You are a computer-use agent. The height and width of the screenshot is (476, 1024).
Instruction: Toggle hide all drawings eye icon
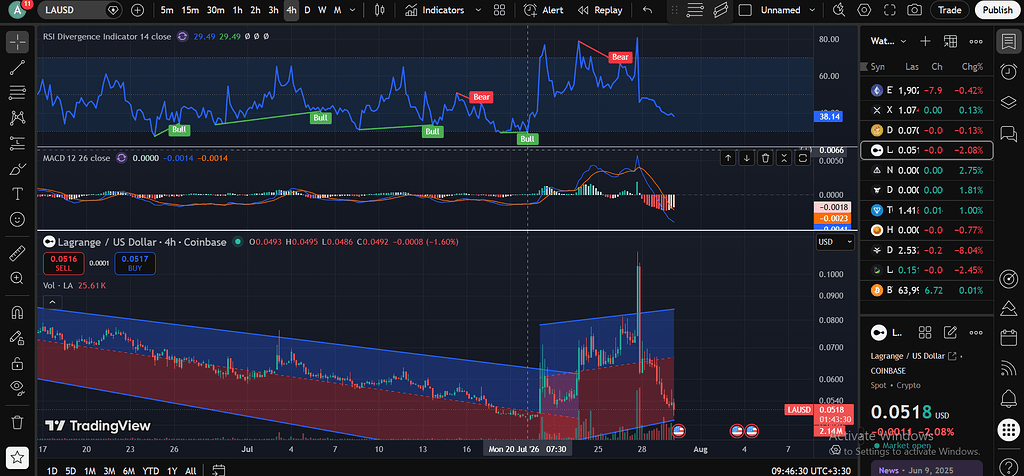(18, 387)
